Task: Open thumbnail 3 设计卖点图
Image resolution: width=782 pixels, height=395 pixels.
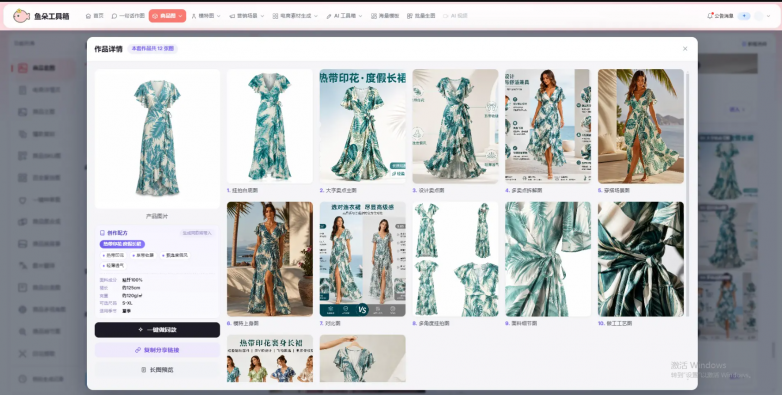Action: 455,126
